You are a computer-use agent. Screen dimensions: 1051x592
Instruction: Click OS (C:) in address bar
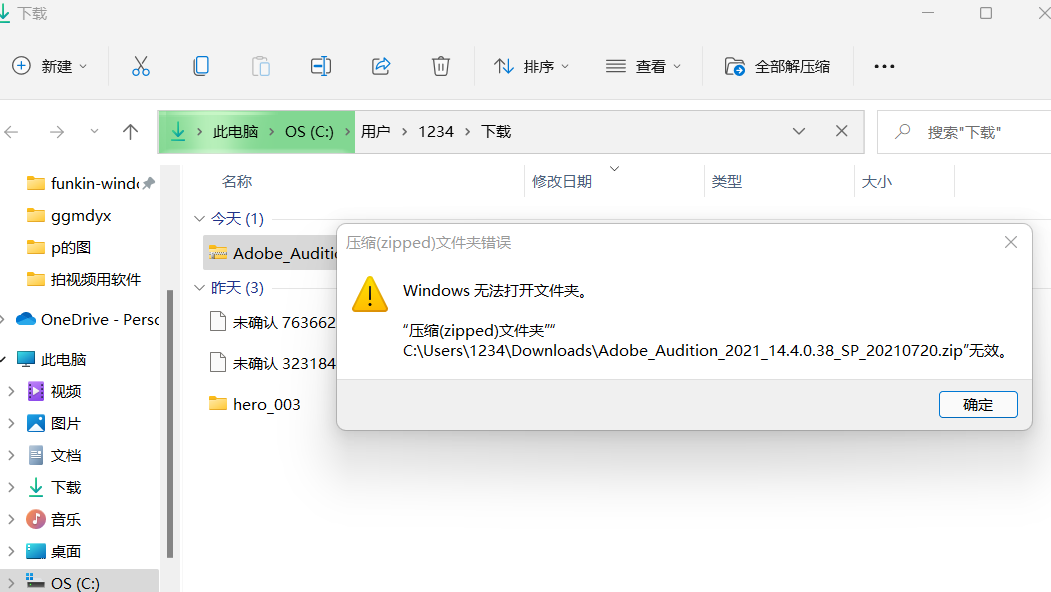pyautogui.click(x=309, y=132)
